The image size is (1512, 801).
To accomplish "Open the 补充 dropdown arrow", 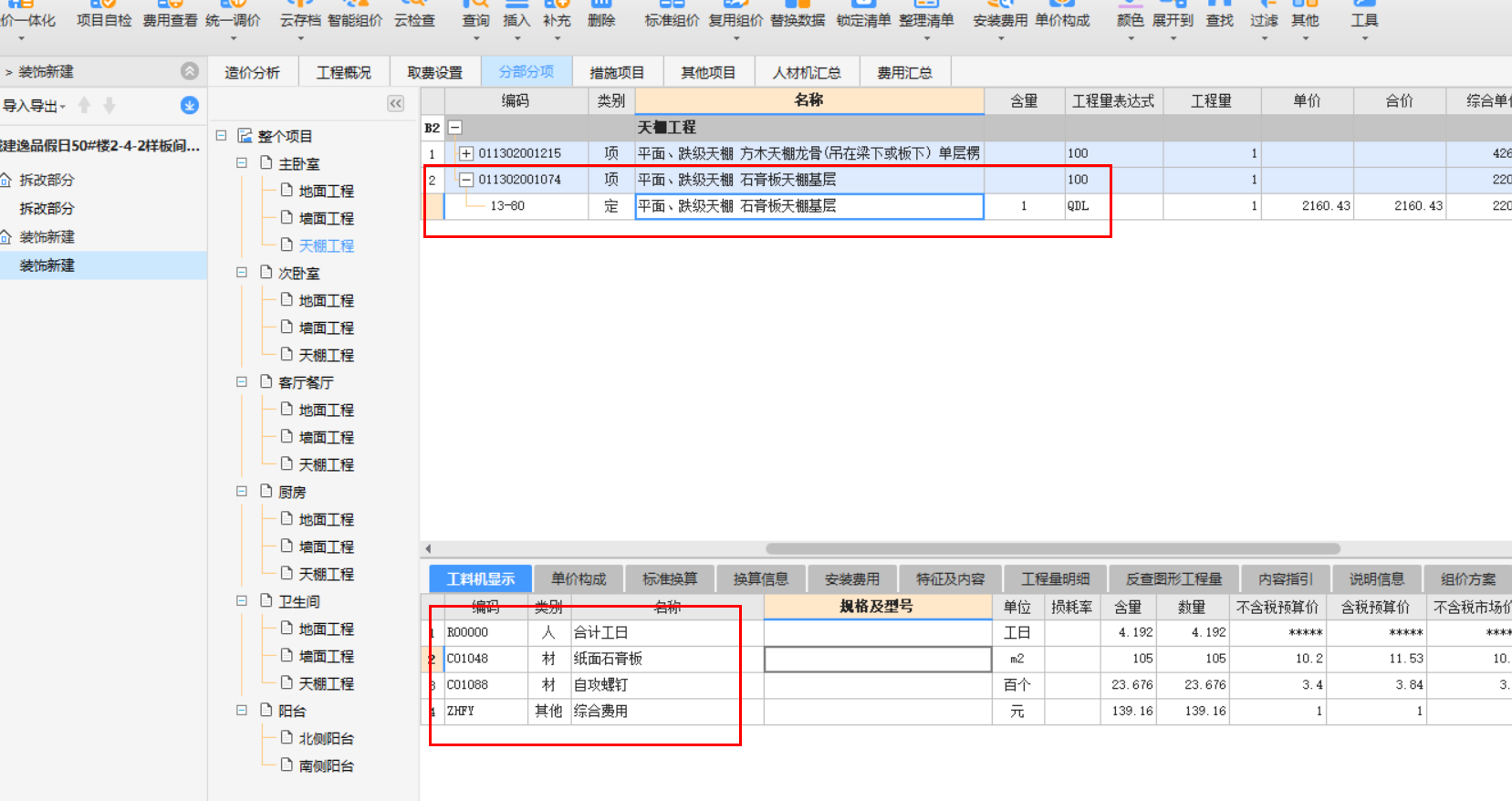I will 557,38.
